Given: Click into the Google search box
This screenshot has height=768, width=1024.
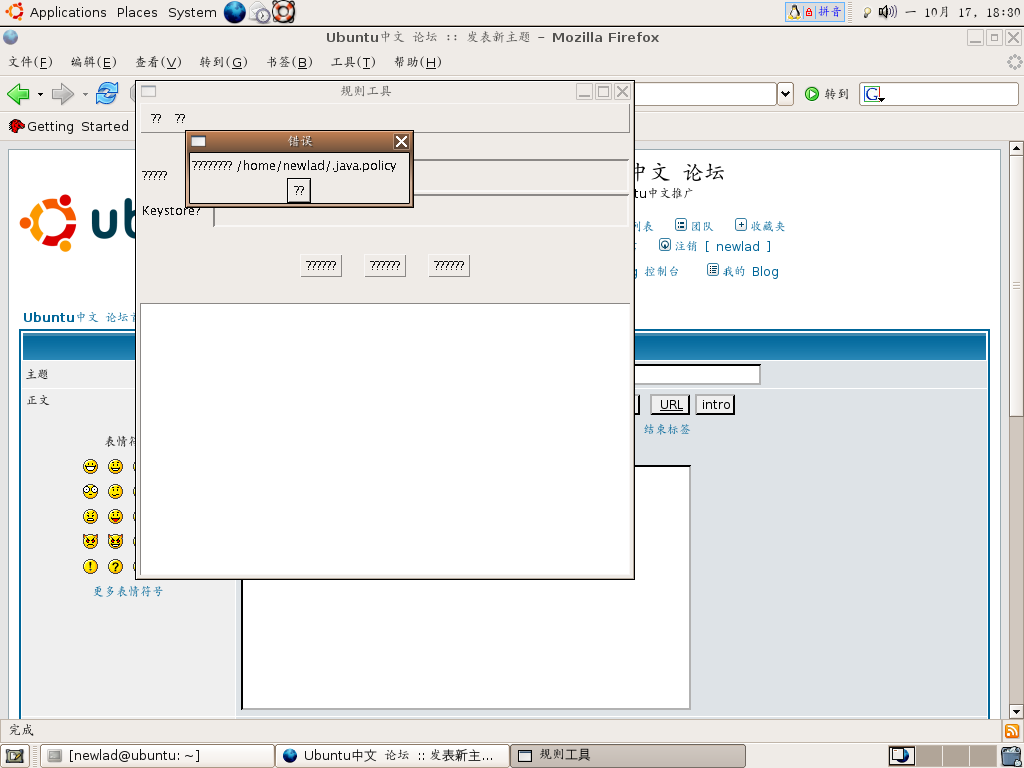Looking at the screenshot, I should 952,94.
